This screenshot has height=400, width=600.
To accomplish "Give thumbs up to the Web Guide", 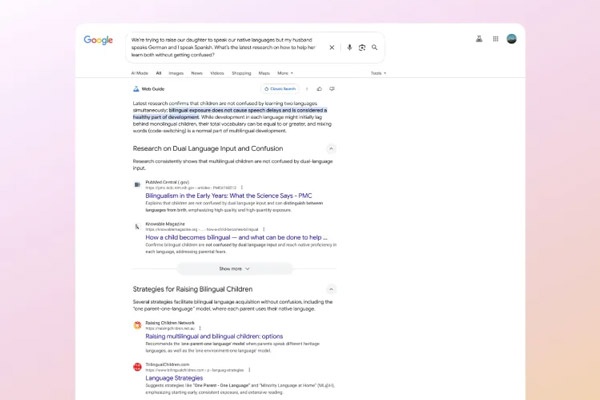I will pyautogui.click(x=319, y=89).
